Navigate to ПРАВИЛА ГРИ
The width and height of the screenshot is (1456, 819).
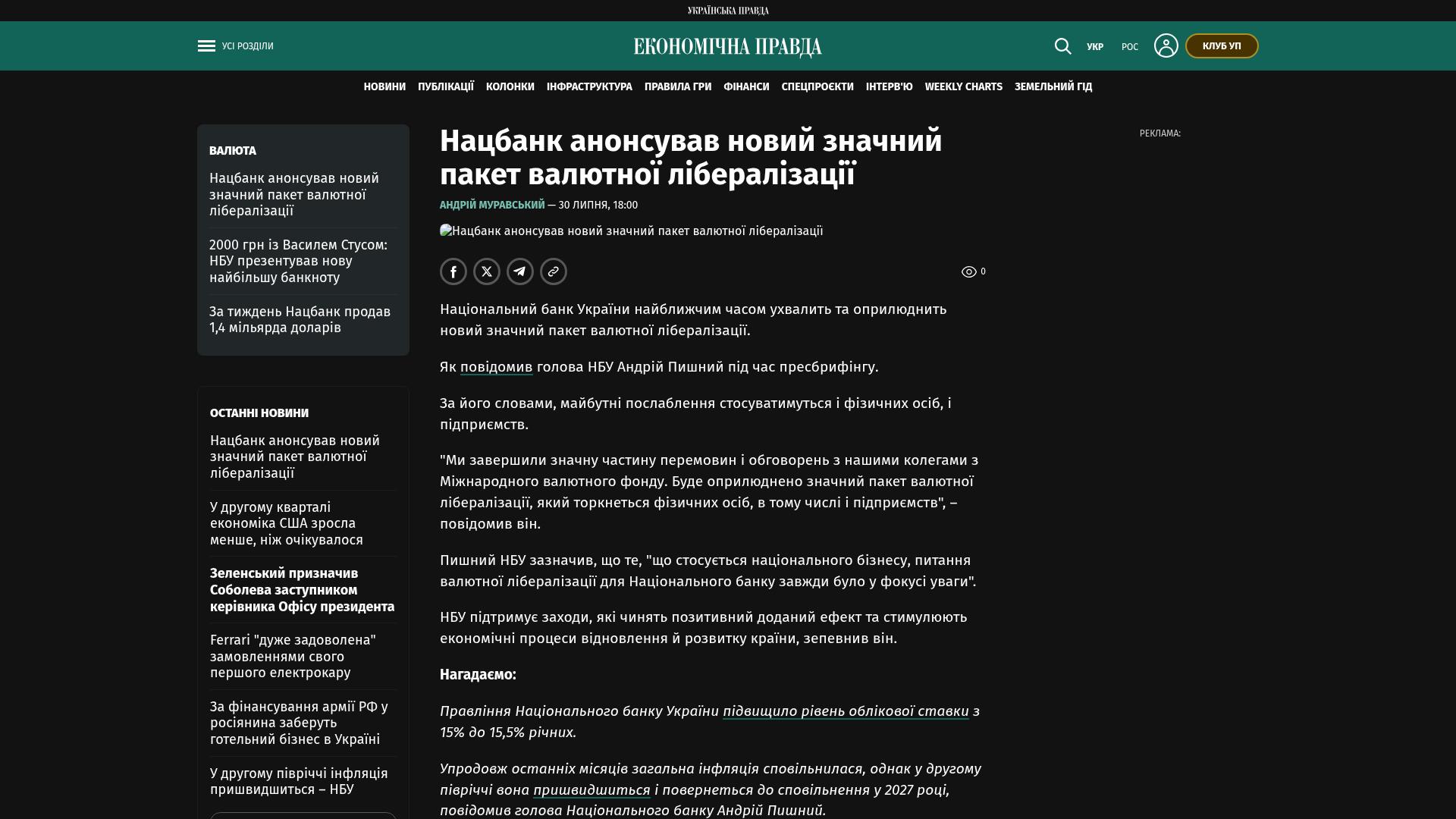678,87
